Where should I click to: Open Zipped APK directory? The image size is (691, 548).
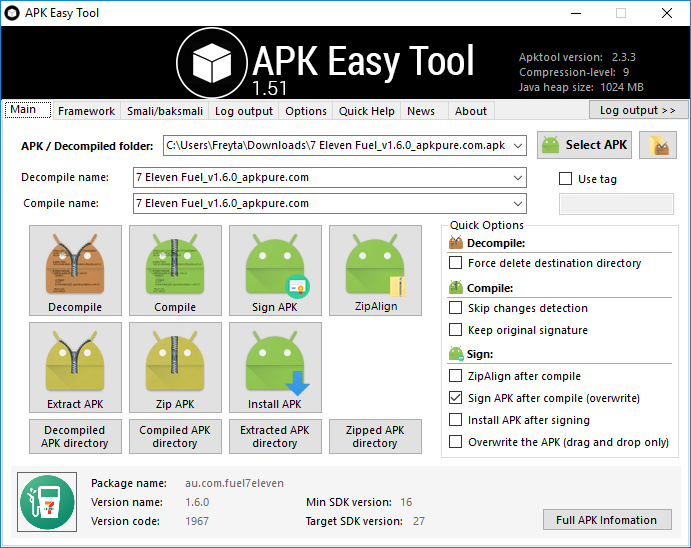pos(375,437)
